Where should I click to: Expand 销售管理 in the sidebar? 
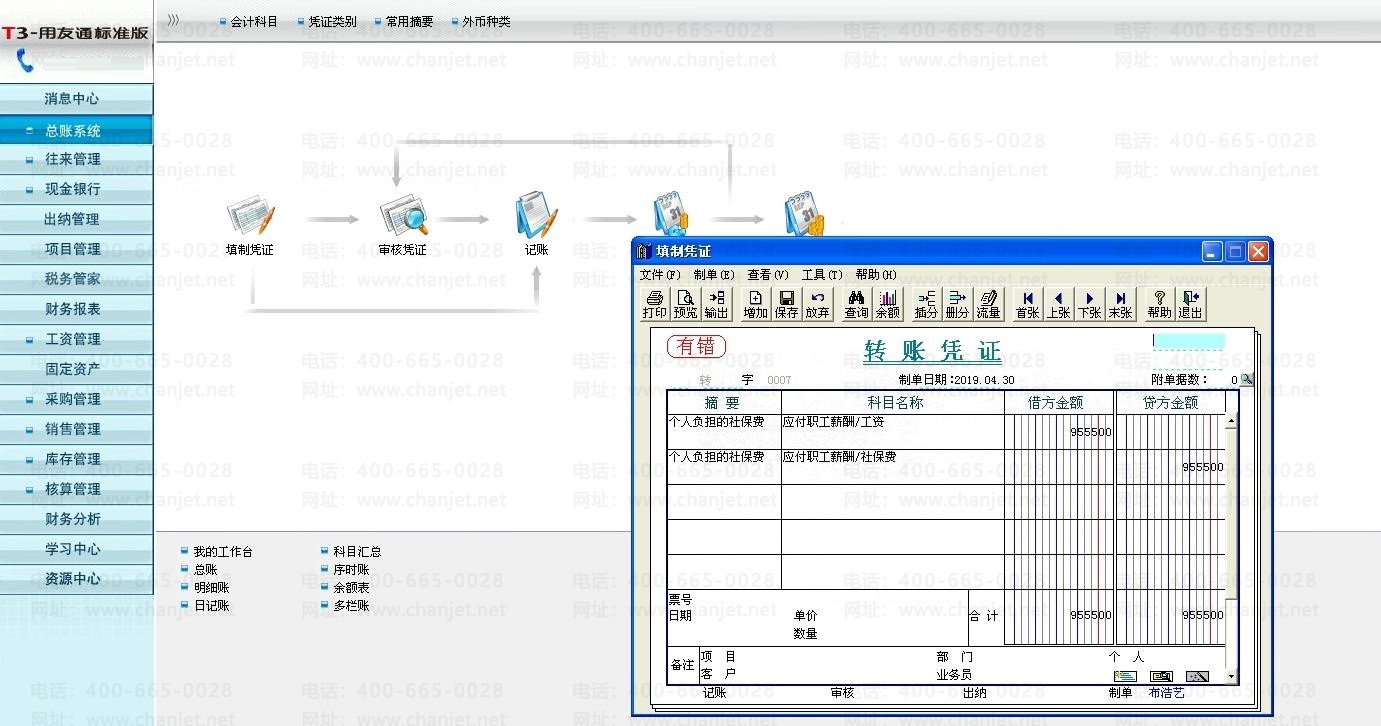[77, 429]
